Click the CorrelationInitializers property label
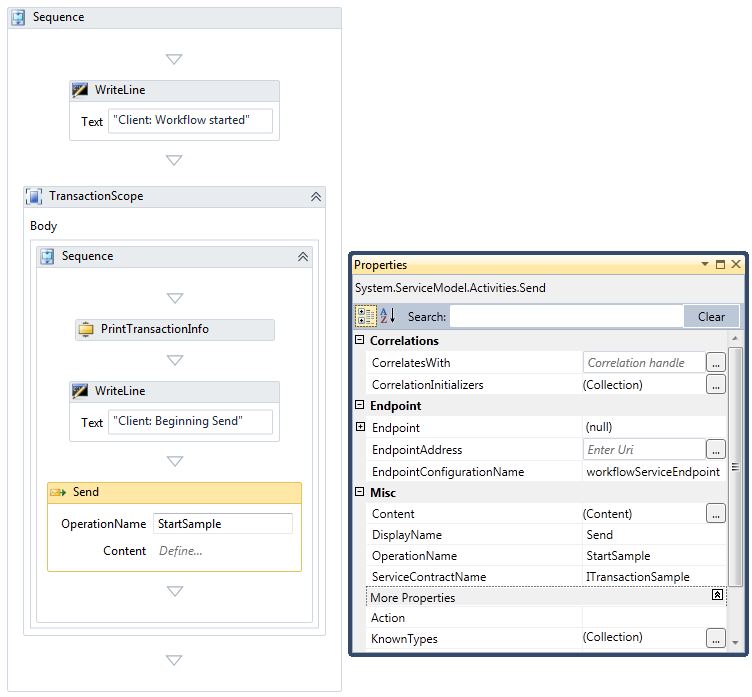 pyautogui.click(x=427, y=385)
